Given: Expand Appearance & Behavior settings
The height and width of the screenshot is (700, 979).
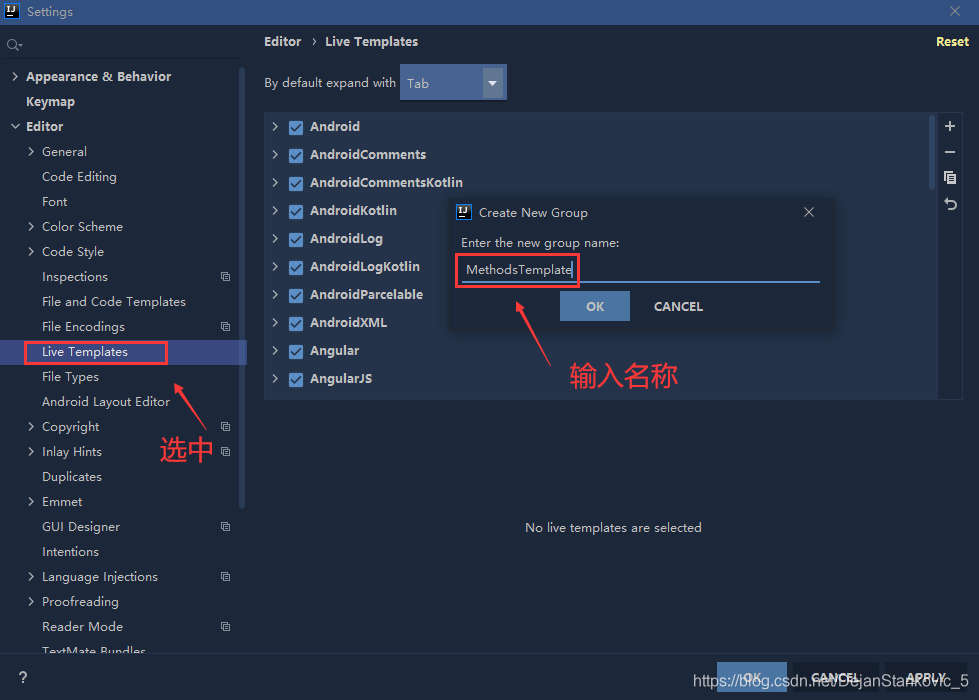Looking at the screenshot, I should 15,76.
